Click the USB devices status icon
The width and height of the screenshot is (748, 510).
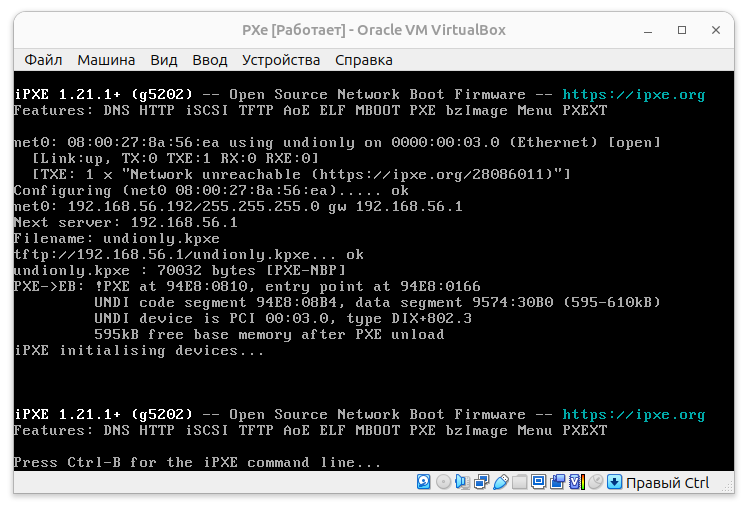[500, 482]
